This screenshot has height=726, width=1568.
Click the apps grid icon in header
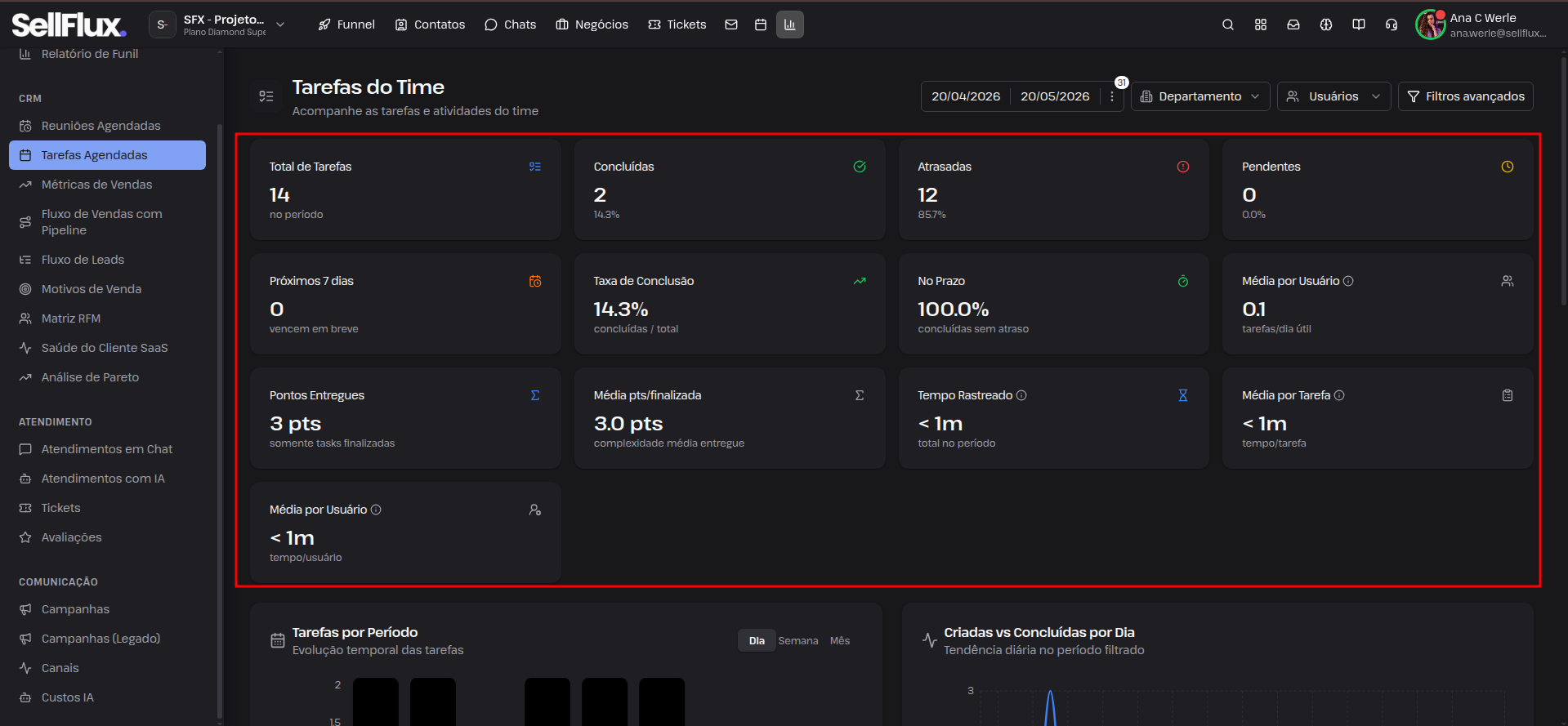(1261, 24)
